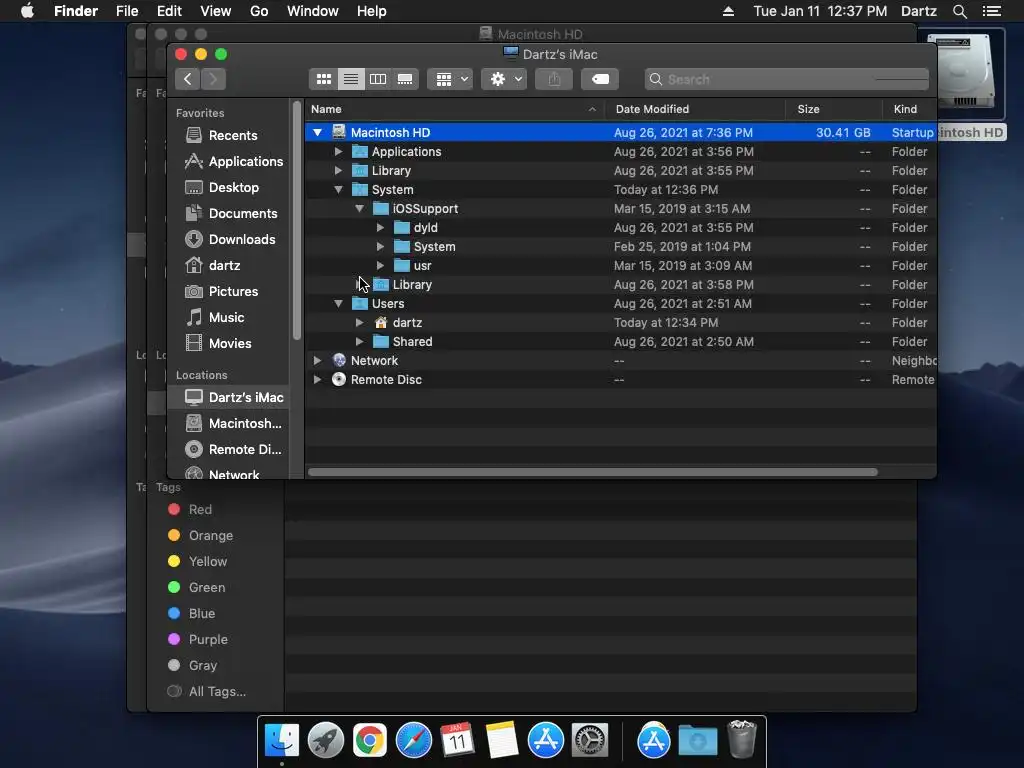This screenshot has width=1024, height=768.
Task: Click the horizontal scrollbar in file list
Action: [592, 472]
